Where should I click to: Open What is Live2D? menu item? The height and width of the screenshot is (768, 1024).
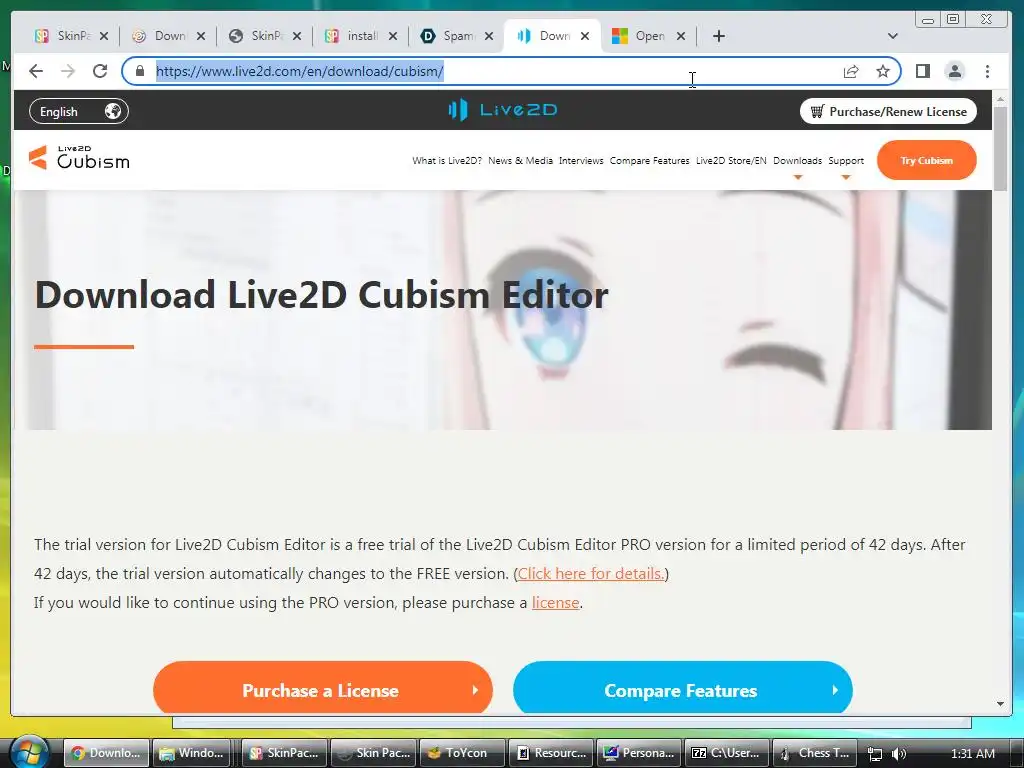pos(447,161)
